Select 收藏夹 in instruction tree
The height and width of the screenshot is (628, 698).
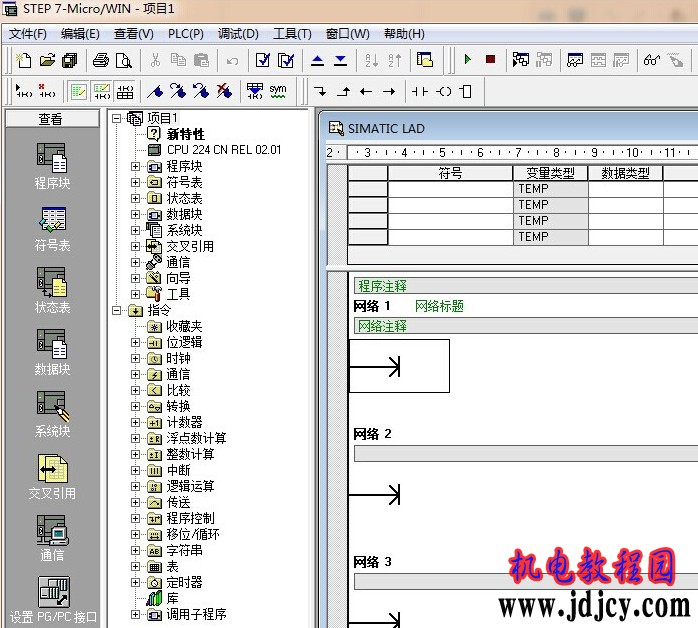tap(184, 327)
